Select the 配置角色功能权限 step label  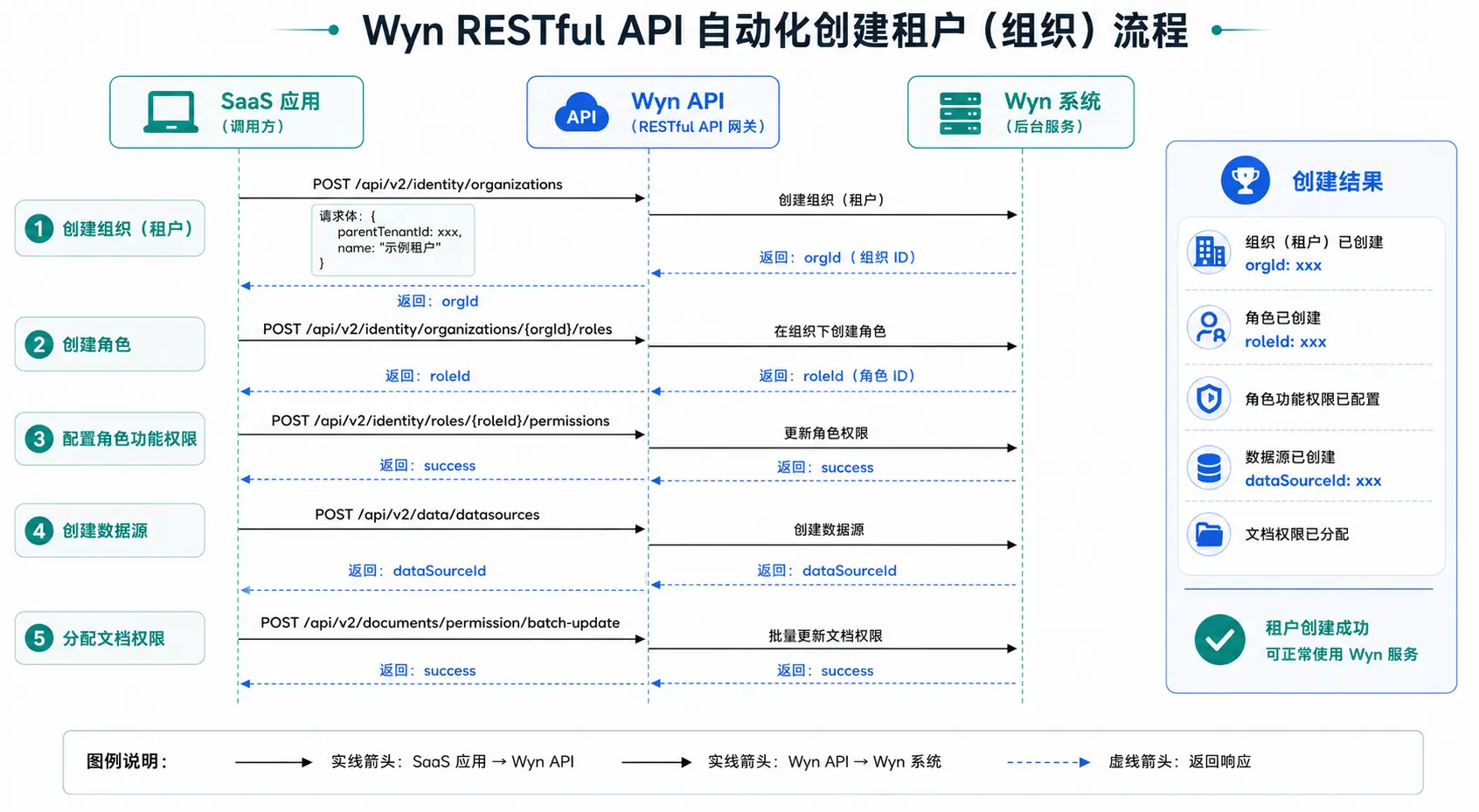point(129,439)
